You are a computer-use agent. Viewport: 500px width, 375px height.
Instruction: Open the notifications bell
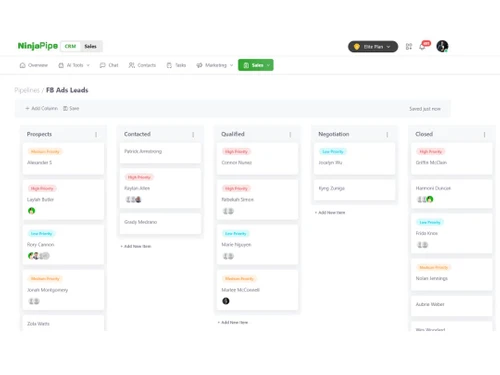tap(422, 46)
